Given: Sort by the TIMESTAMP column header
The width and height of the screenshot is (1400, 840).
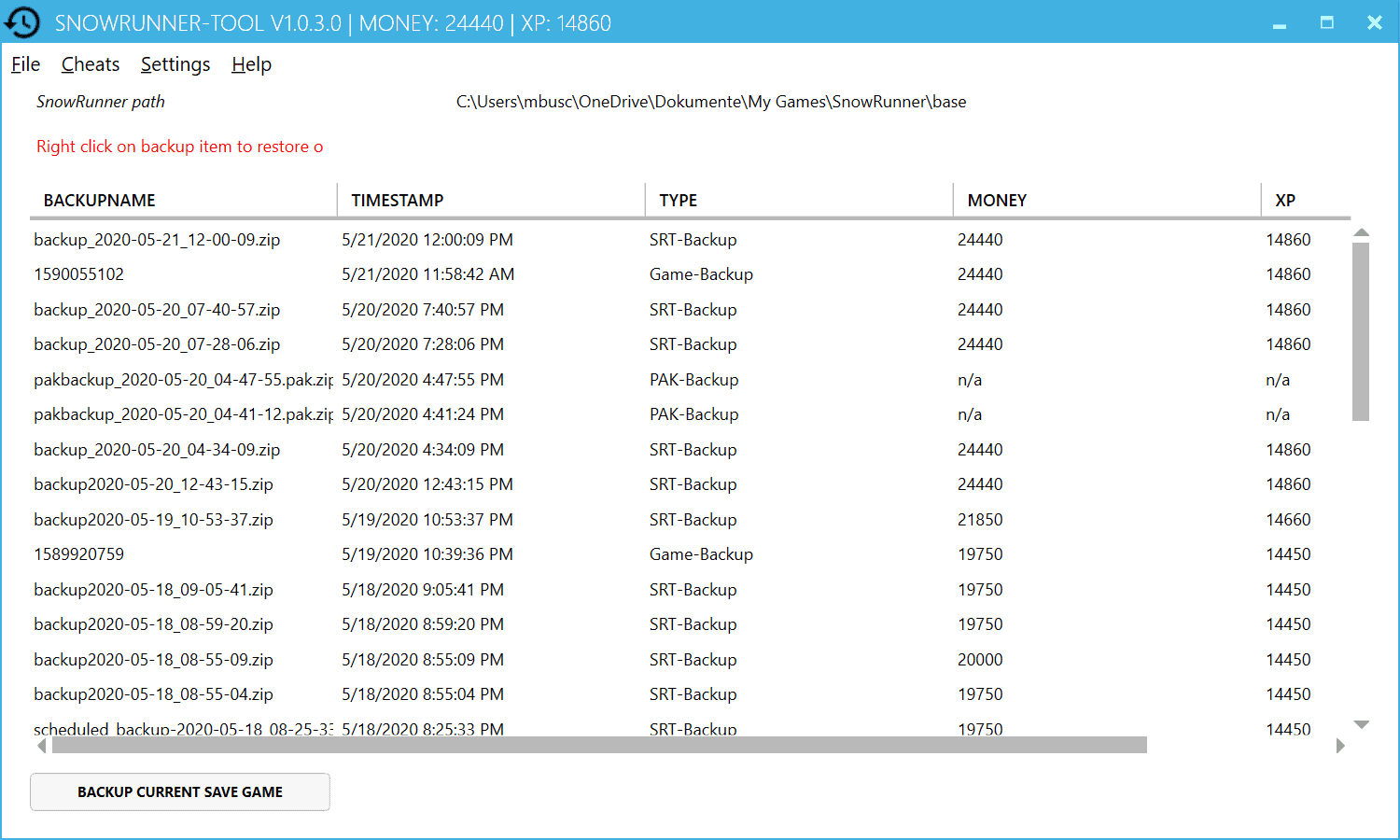Looking at the screenshot, I should pyautogui.click(x=398, y=201).
